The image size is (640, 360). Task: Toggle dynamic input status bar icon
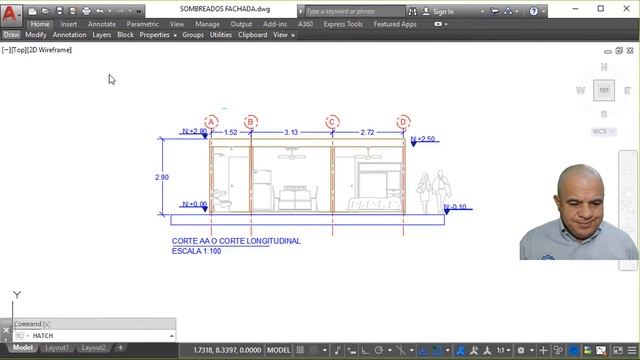click(351, 350)
